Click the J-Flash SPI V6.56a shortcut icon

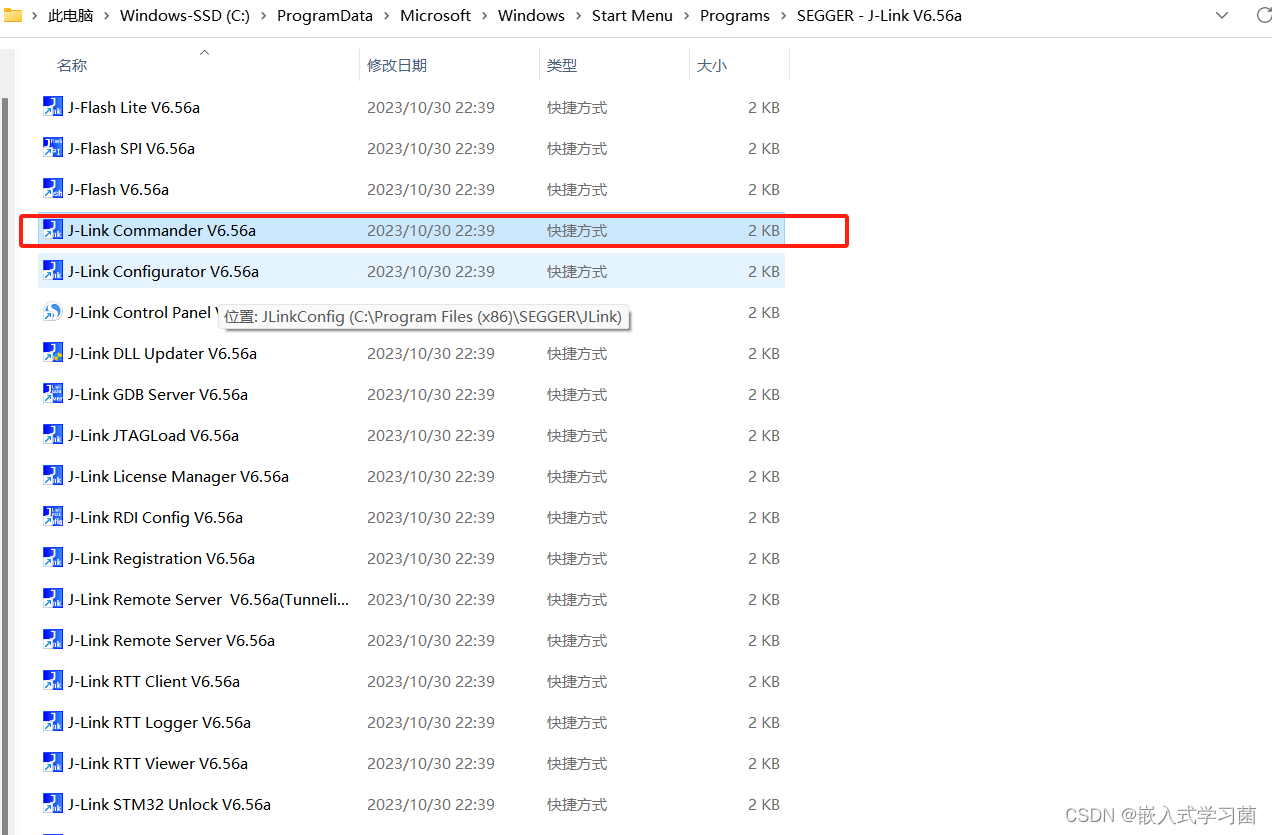tap(53, 148)
